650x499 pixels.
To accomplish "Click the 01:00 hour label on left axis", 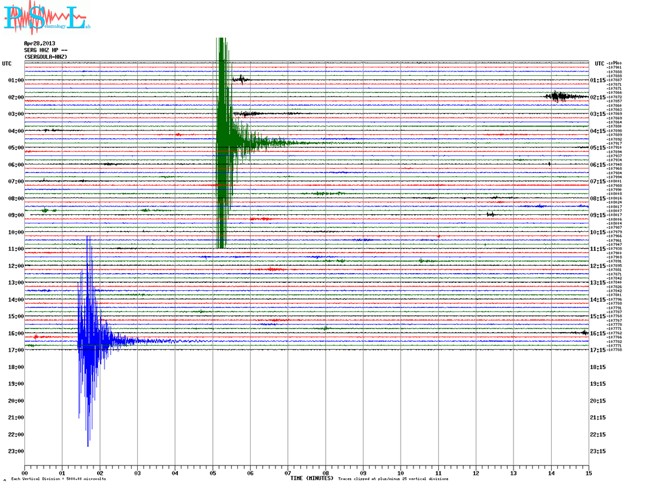I will click(x=15, y=80).
